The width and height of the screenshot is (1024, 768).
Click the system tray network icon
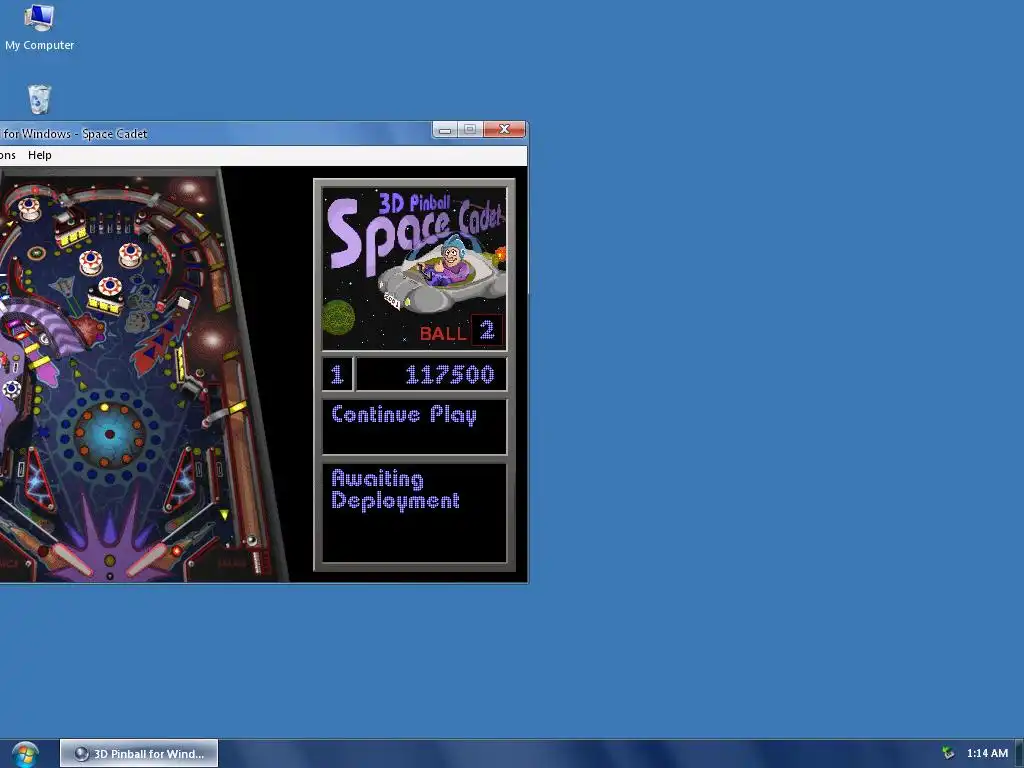tap(948, 754)
